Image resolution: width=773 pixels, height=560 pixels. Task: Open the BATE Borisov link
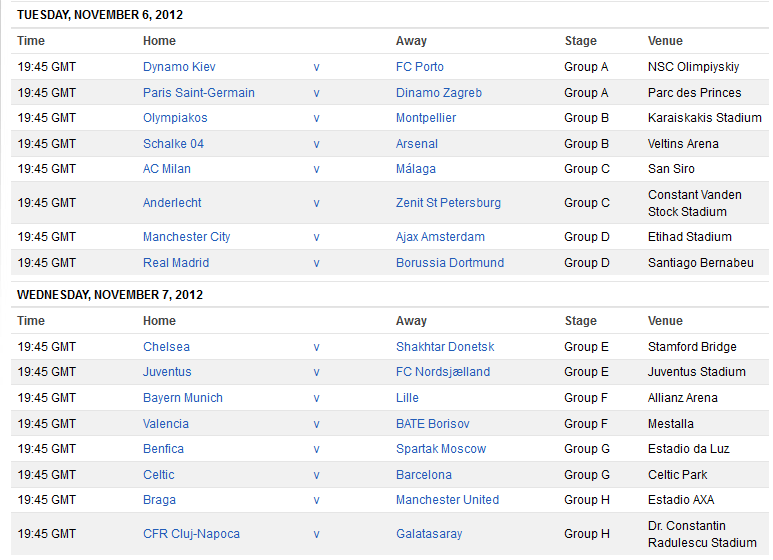(x=432, y=424)
